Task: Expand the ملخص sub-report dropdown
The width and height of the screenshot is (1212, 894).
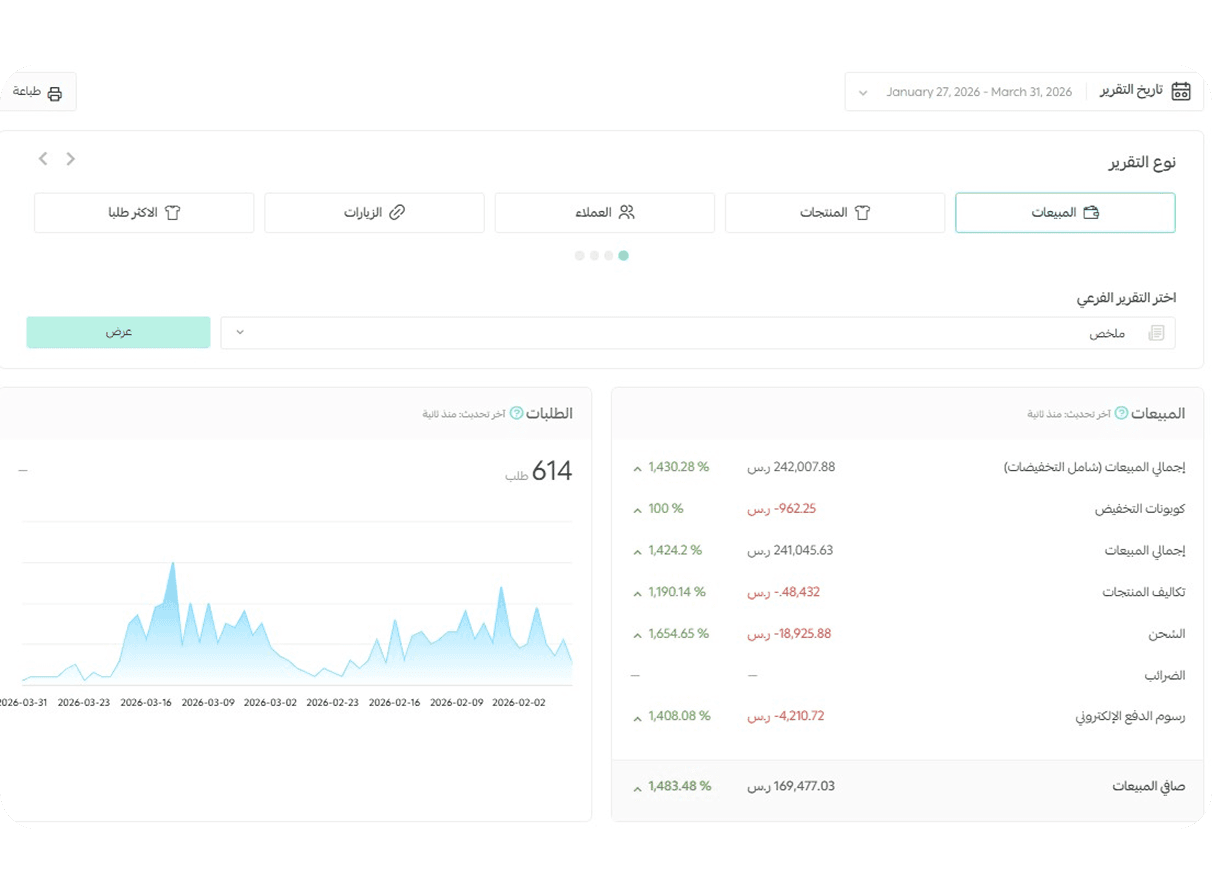Action: [x=698, y=333]
